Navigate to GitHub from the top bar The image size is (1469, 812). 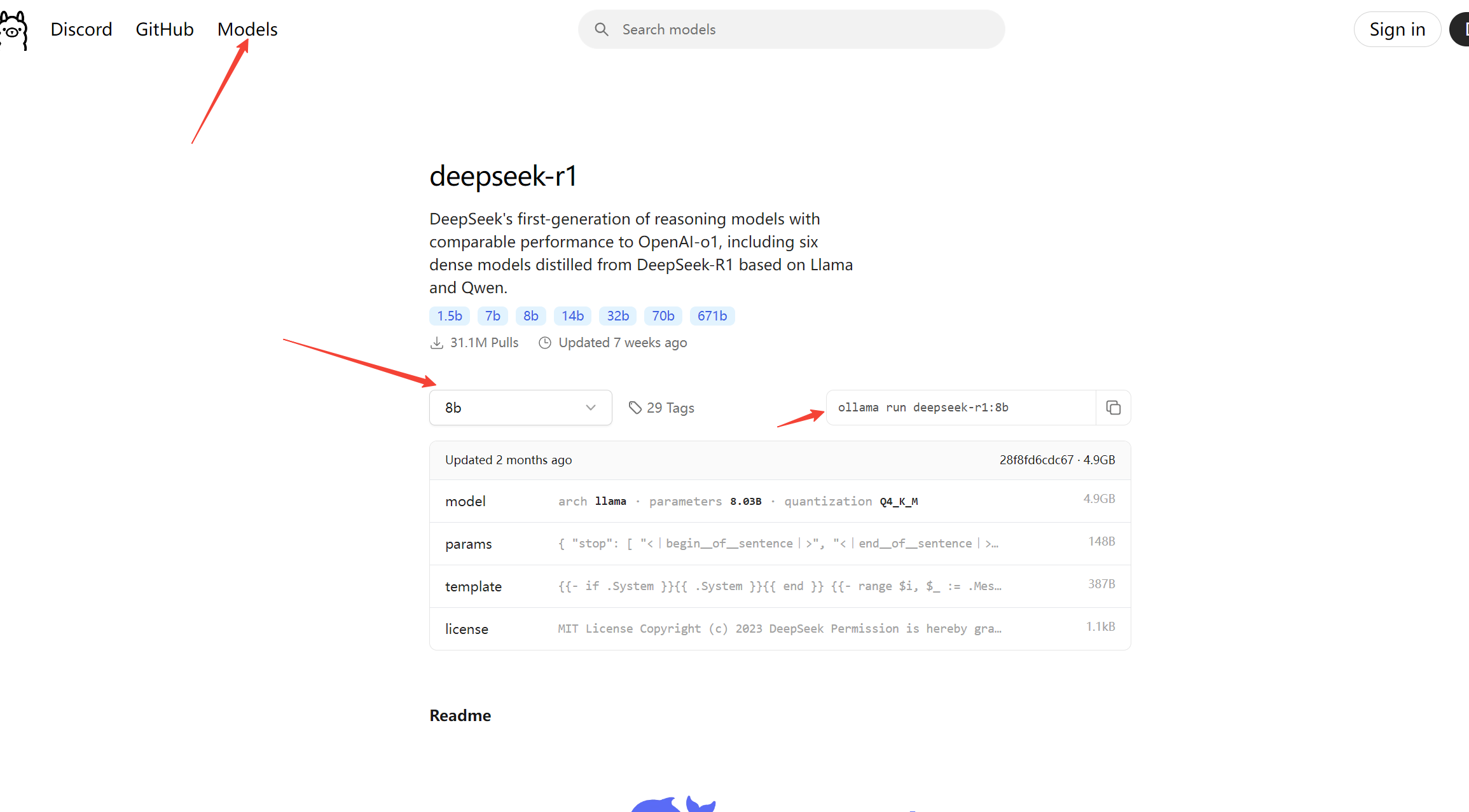pos(164,29)
